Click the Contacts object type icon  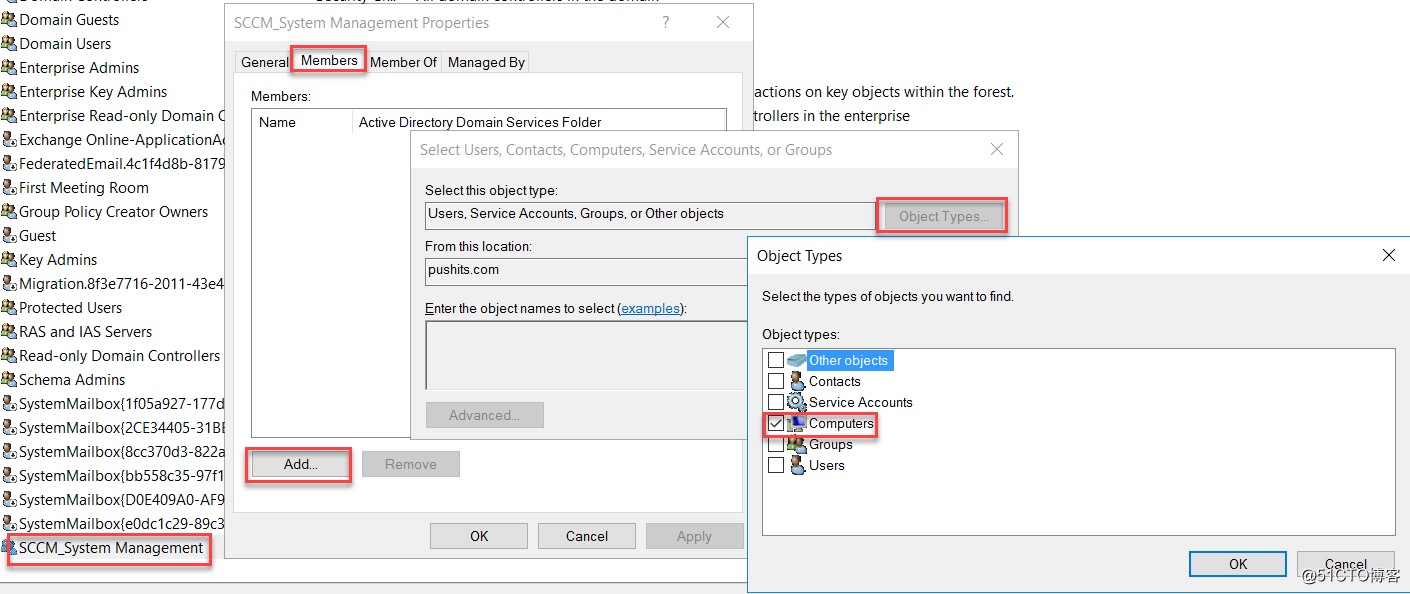coord(797,381)
